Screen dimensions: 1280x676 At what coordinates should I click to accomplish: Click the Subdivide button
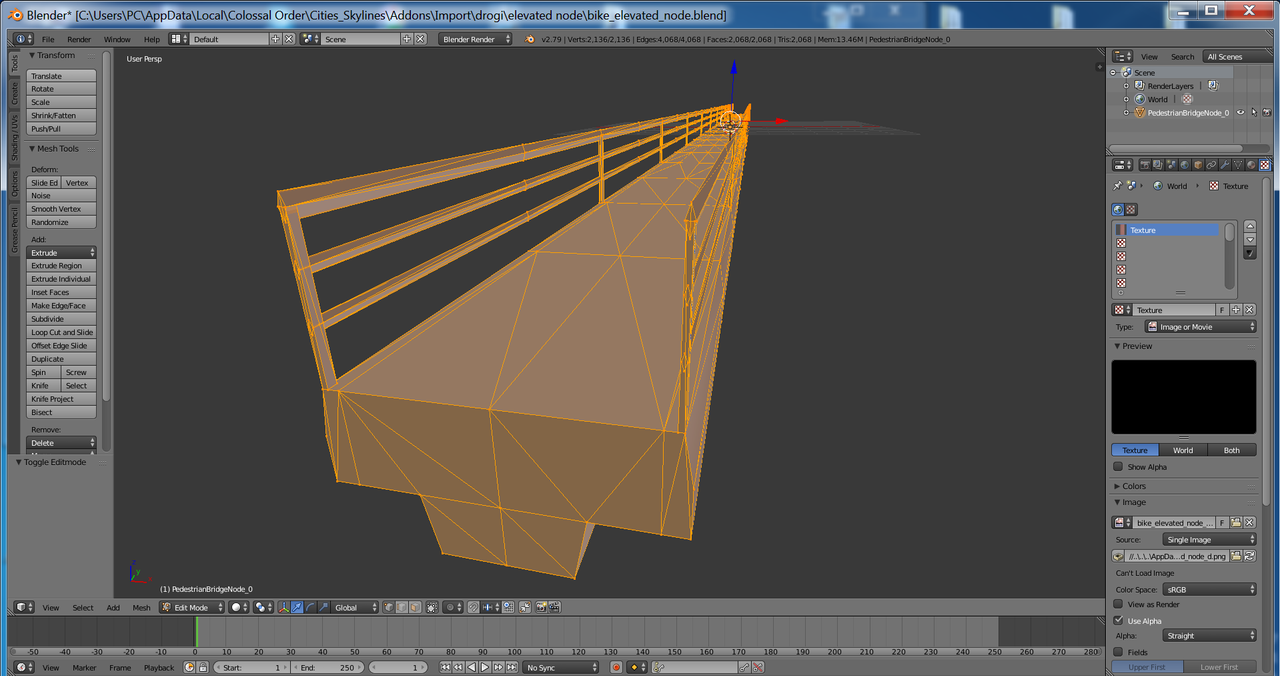click(61, 319)
